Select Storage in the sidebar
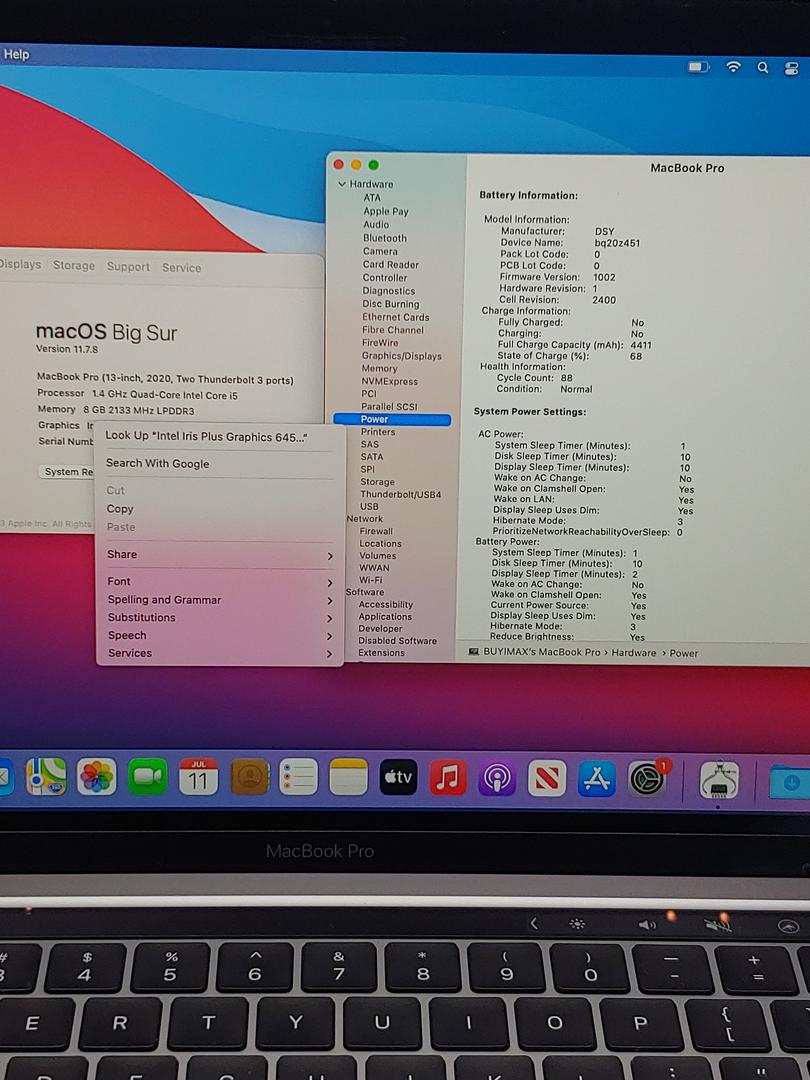The height and width of the screenshot is (1080, 810). click(x=377, y=482)
